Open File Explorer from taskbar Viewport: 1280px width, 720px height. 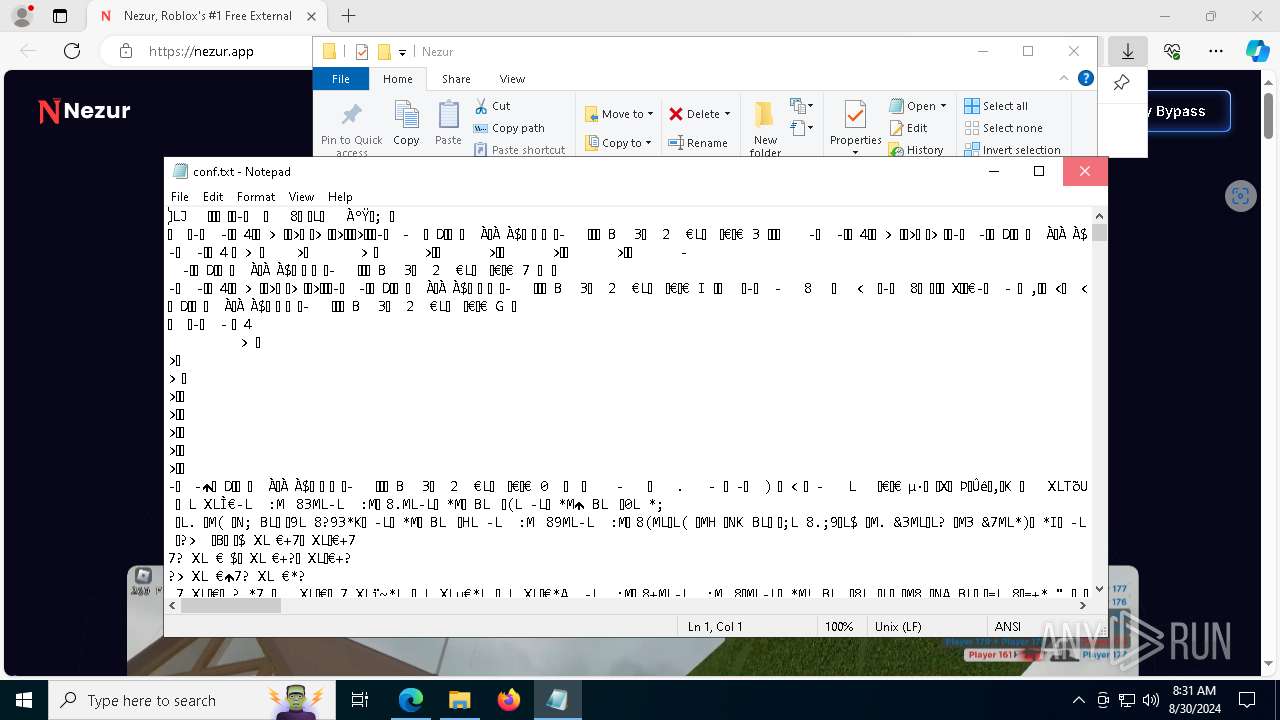pyautogui.click(x=459, y=700)
